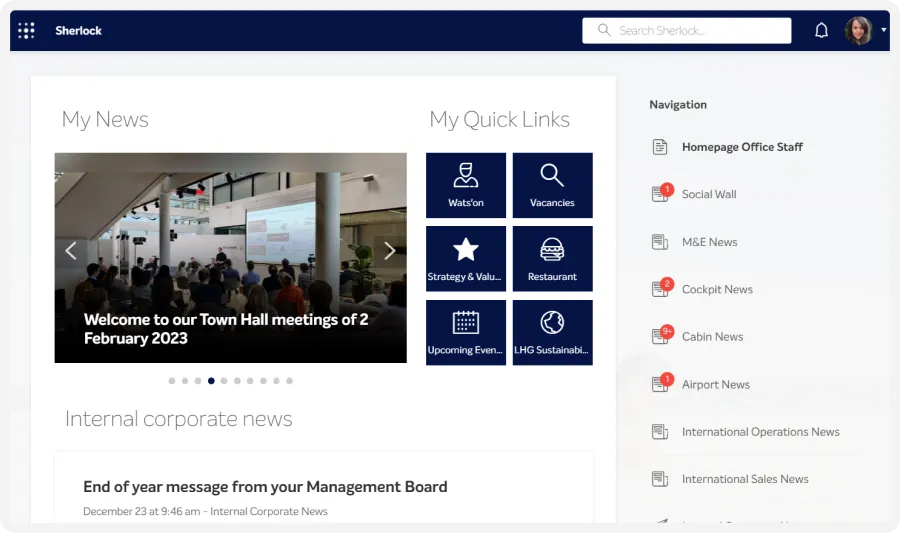The width and height of the screenshot is (900, 533).
Task: Select the ninth carousel dot
Action: (x=276, y=381)
